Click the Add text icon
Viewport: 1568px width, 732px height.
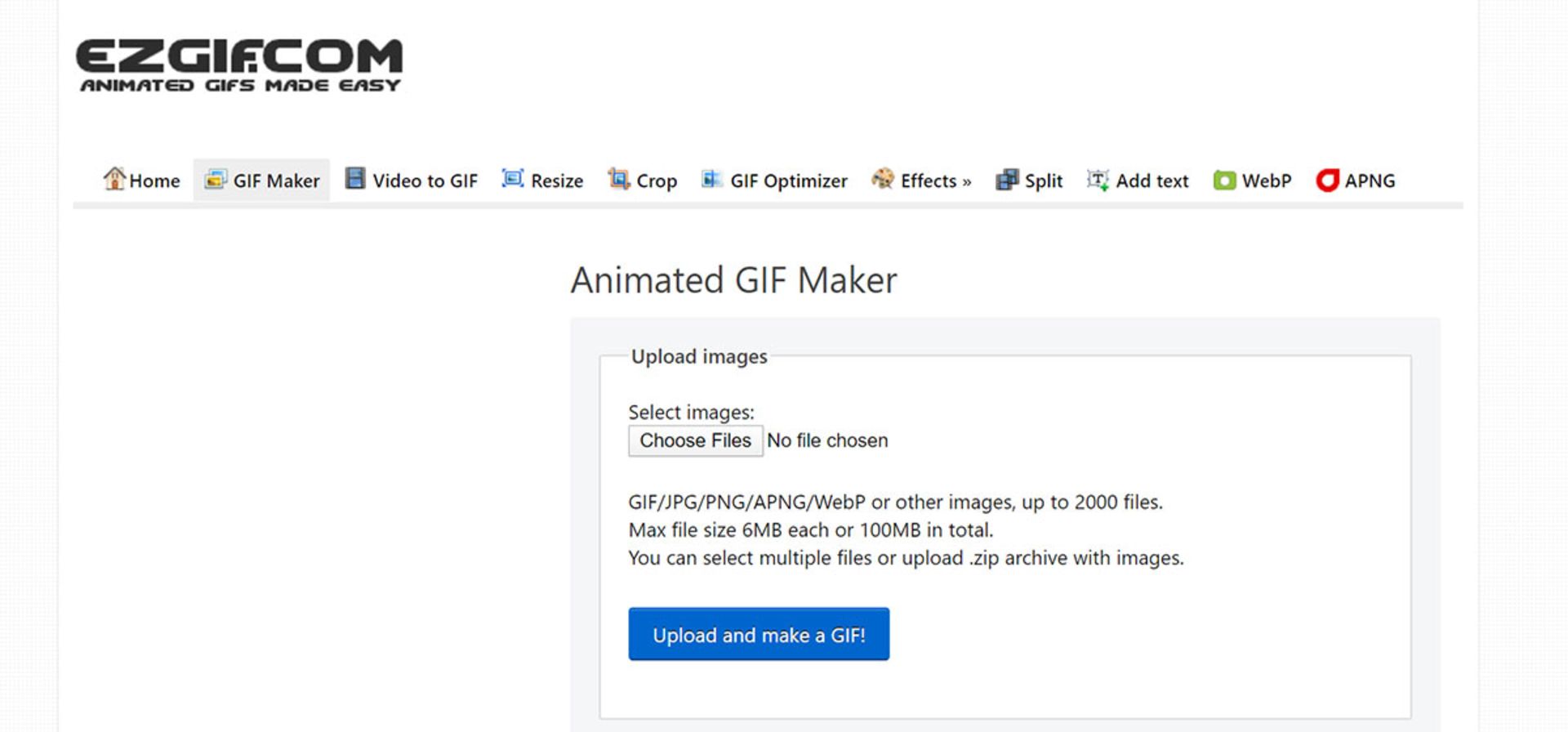(1098, 180)
